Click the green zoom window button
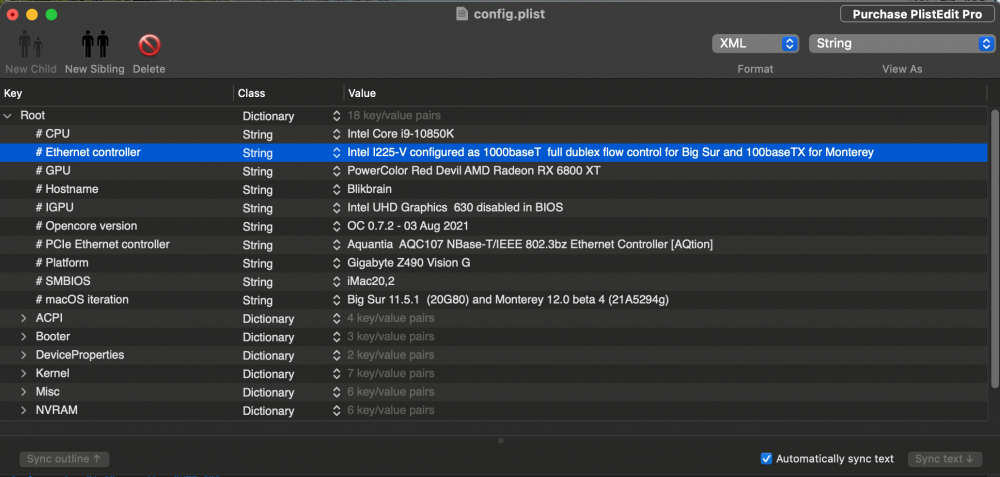Viewport: 1000px width, 477px height. [x=51, y=14]
